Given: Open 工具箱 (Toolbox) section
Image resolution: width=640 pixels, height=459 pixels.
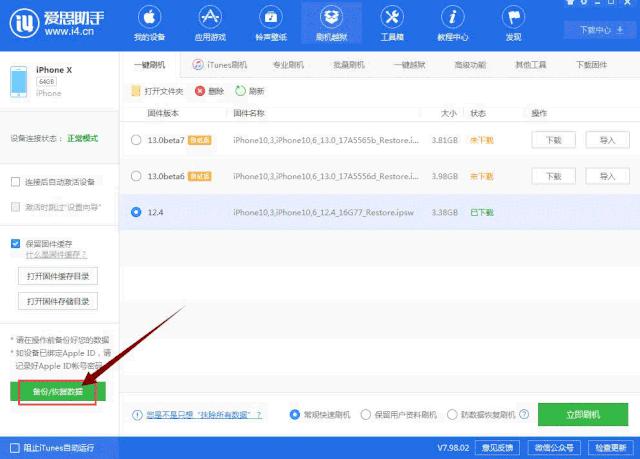Looking at the screenshot, I should [x=392, y=24].
